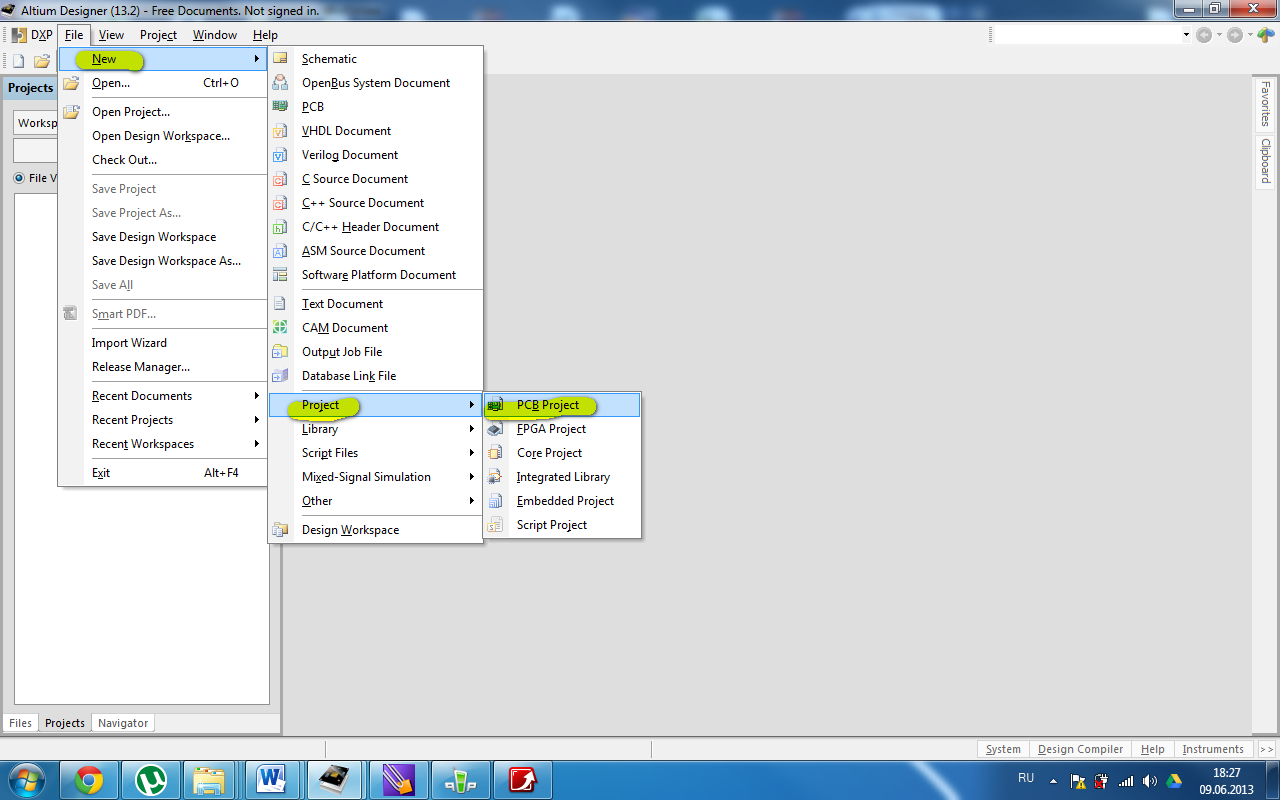The height and width of the screenshot is (800, 1280).
Task: Click the address bar input field
Action: tap(1087, 35)
